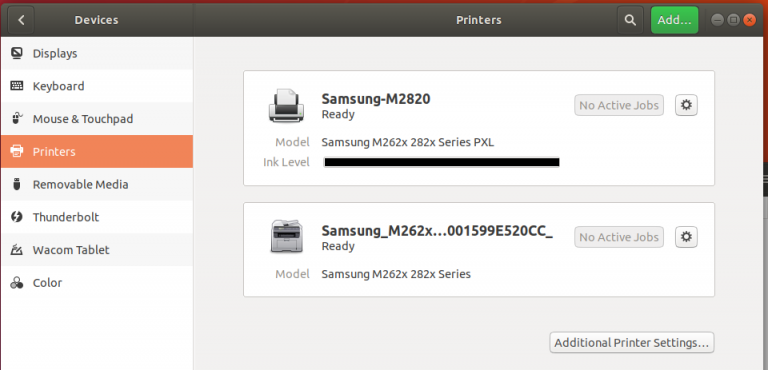Click the Samsung_M262x multifunction printer icon
The image size is (768, 370).
tap(287, 237)
